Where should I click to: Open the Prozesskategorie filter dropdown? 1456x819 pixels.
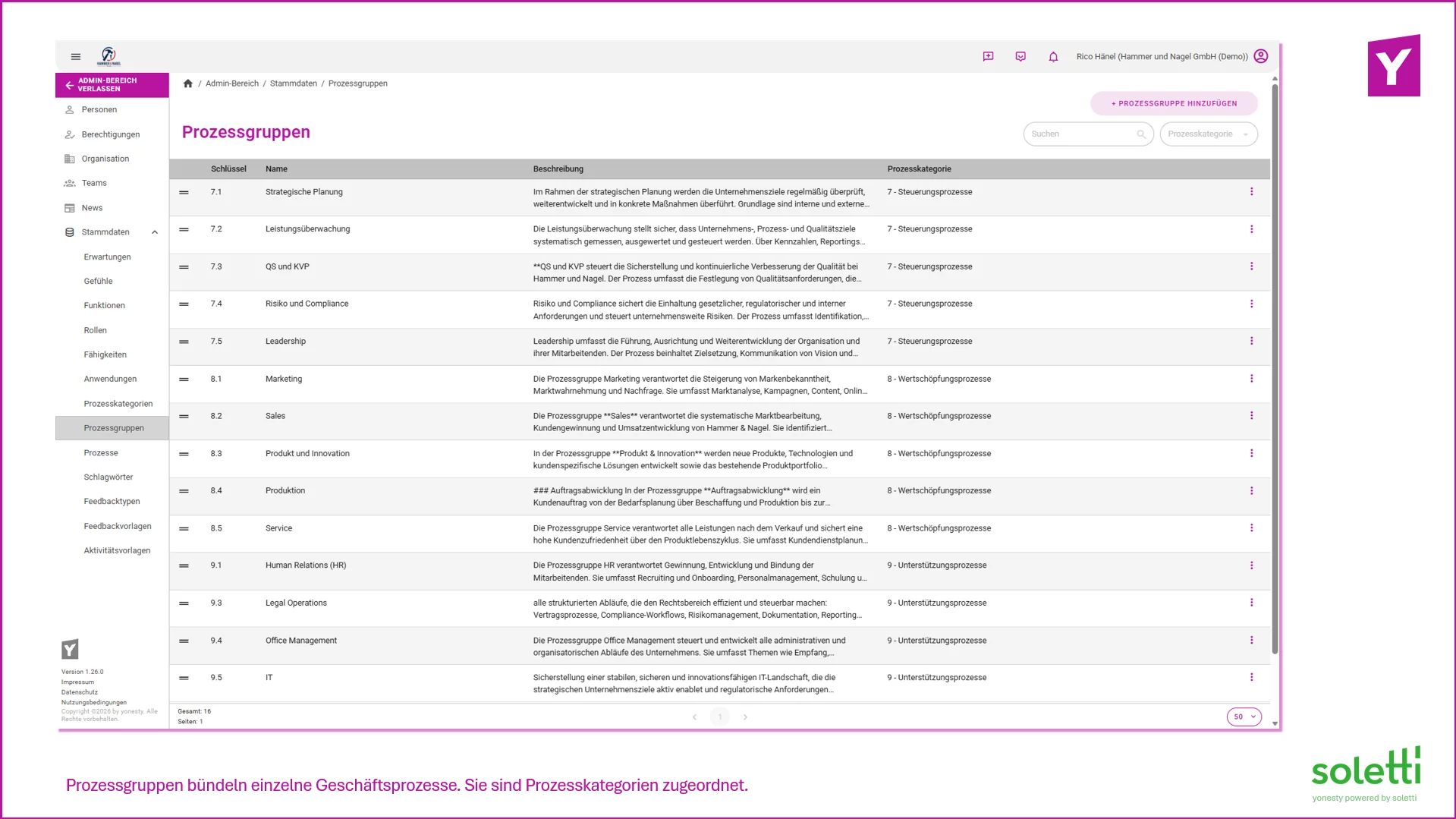(1209, 134)
